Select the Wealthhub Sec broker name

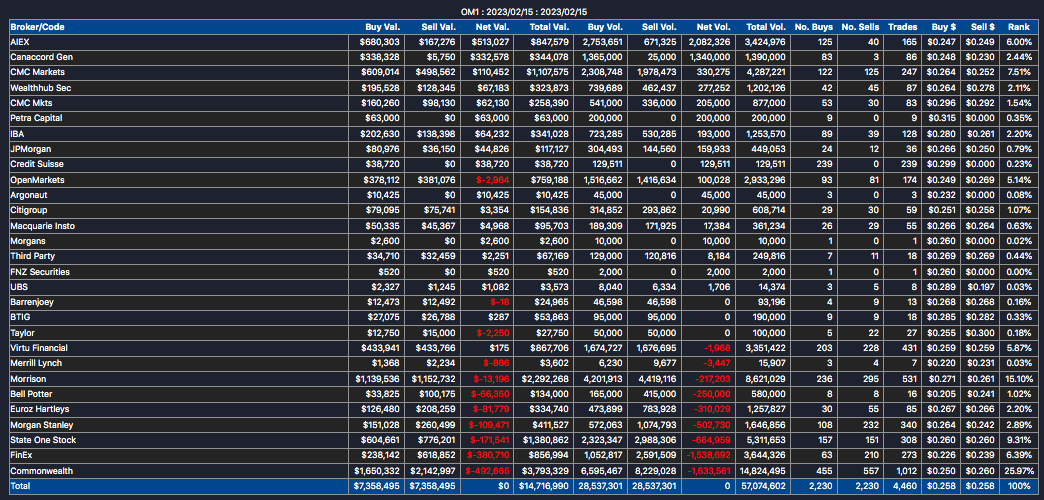click(x=39, y=87)
